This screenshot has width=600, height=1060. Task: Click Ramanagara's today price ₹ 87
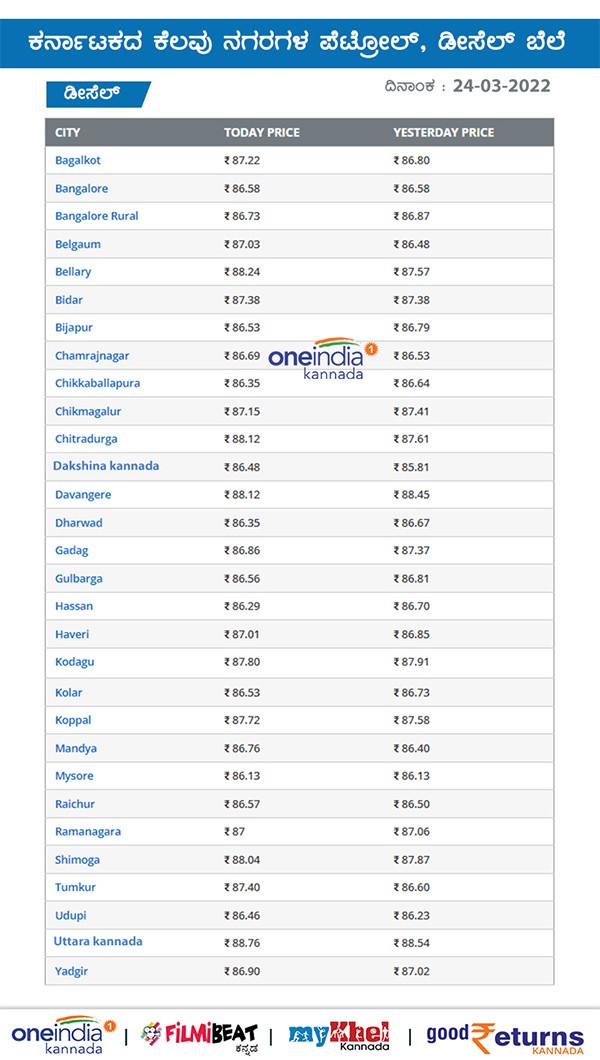(x=234, y=832)
